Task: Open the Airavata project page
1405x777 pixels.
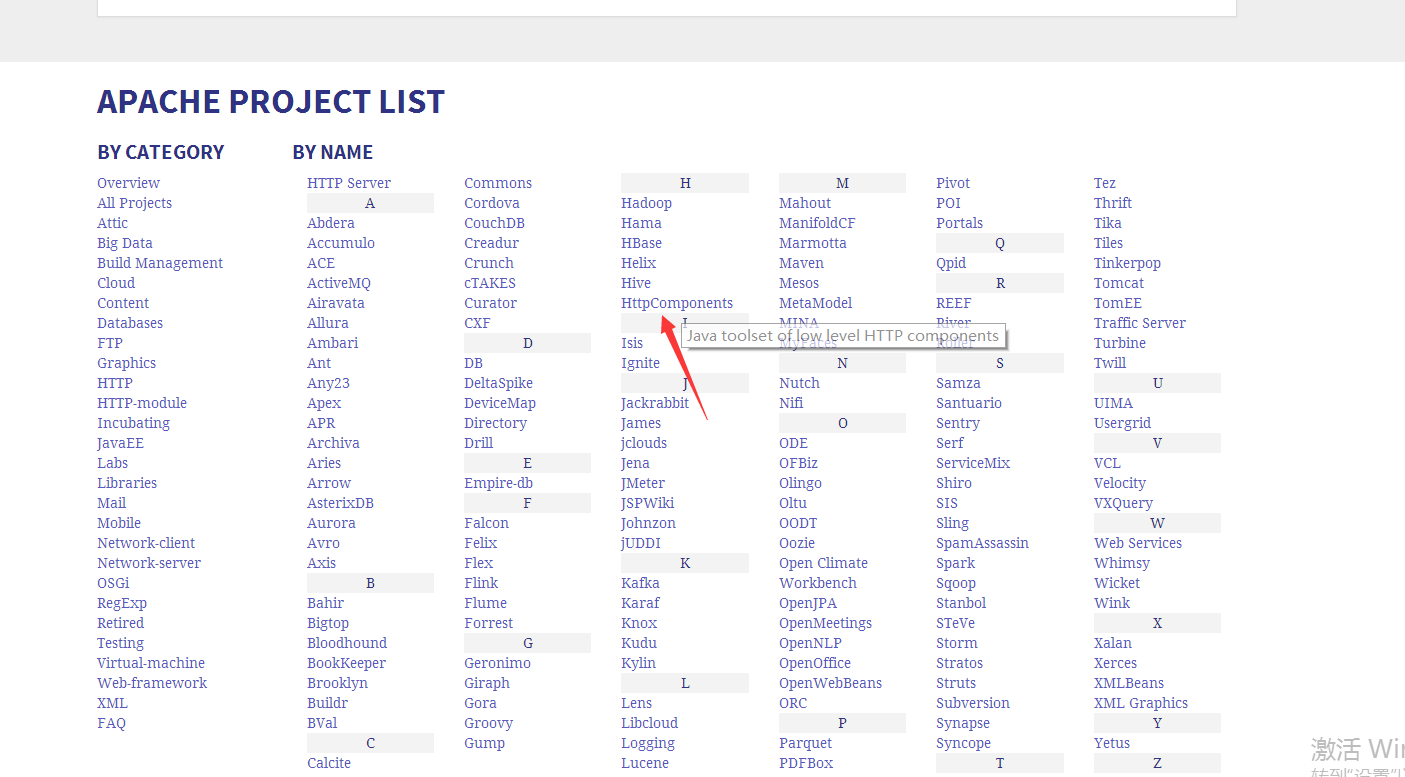Action: (336, 303)
